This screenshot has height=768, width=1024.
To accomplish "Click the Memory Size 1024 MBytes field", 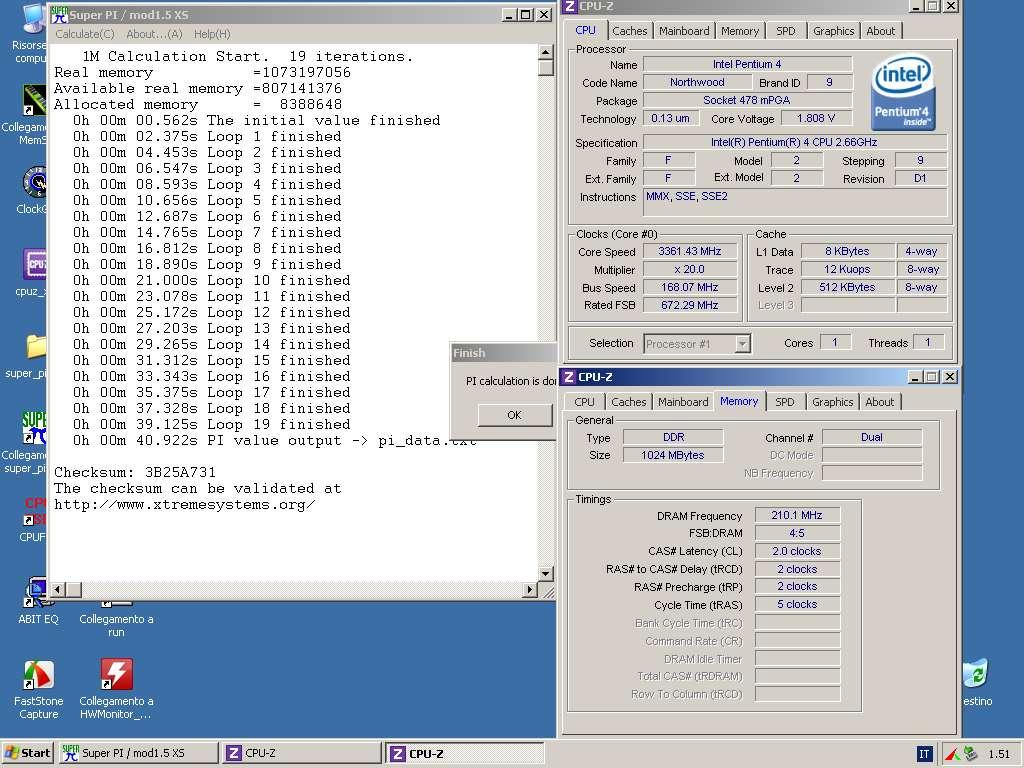I will coord(673,455).
